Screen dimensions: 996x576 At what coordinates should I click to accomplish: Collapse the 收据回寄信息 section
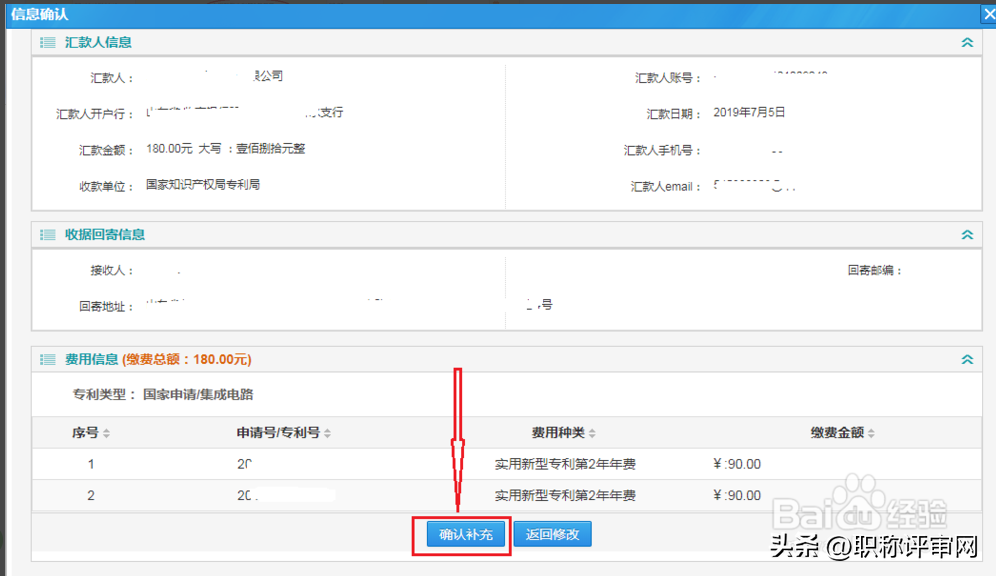[x=966, y=234]
